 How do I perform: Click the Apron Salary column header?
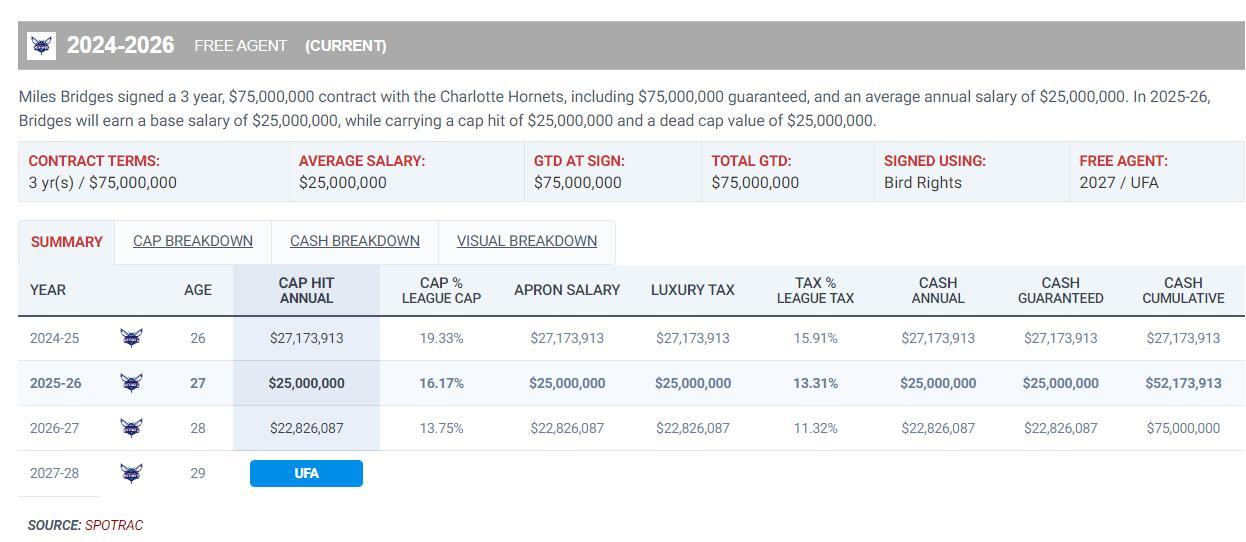coord(567,290)
